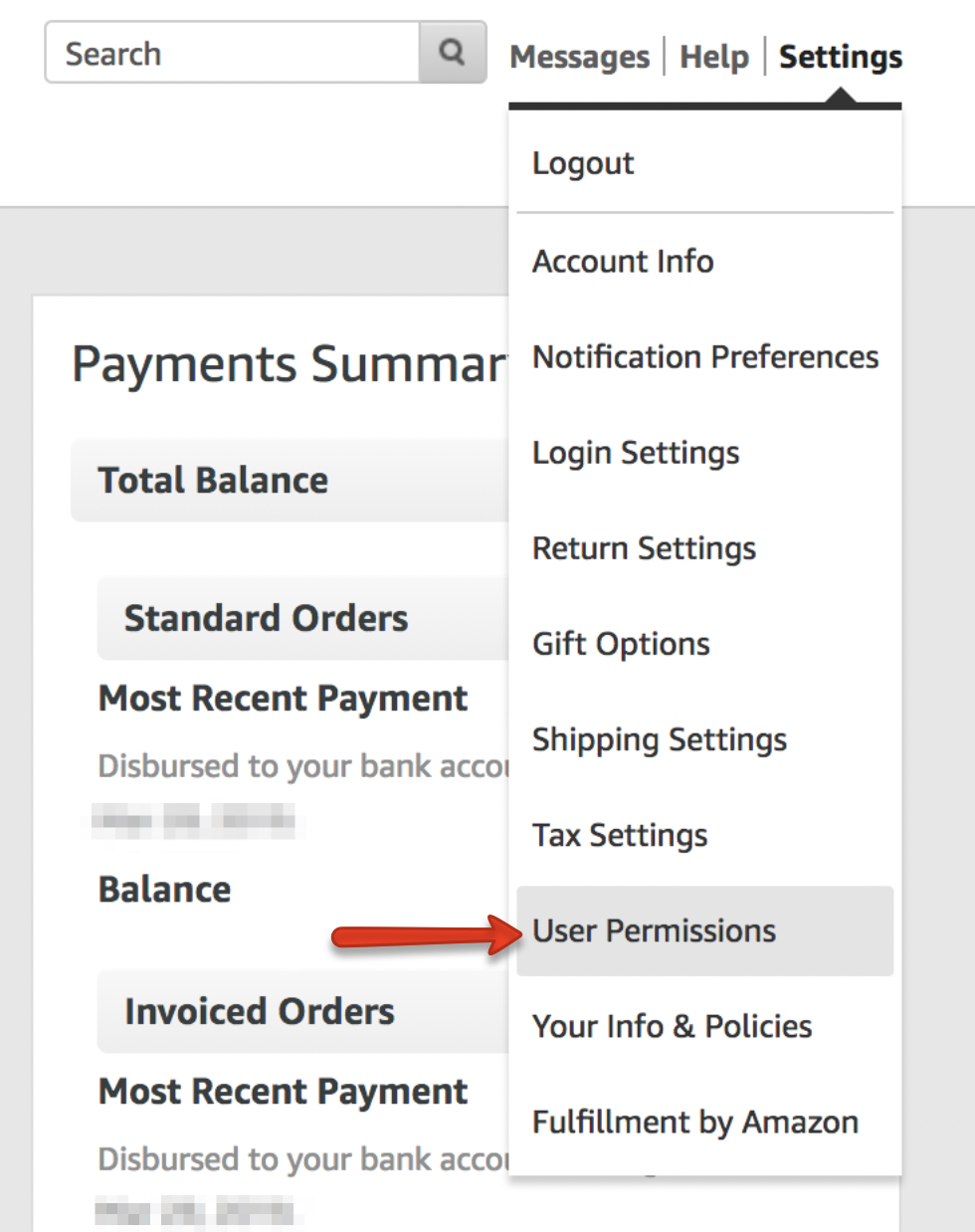The height and width of the screenshot is (1232, 975).
Task: Click the Invoiced Orders section header
Action: click(x=303, y=1011)
